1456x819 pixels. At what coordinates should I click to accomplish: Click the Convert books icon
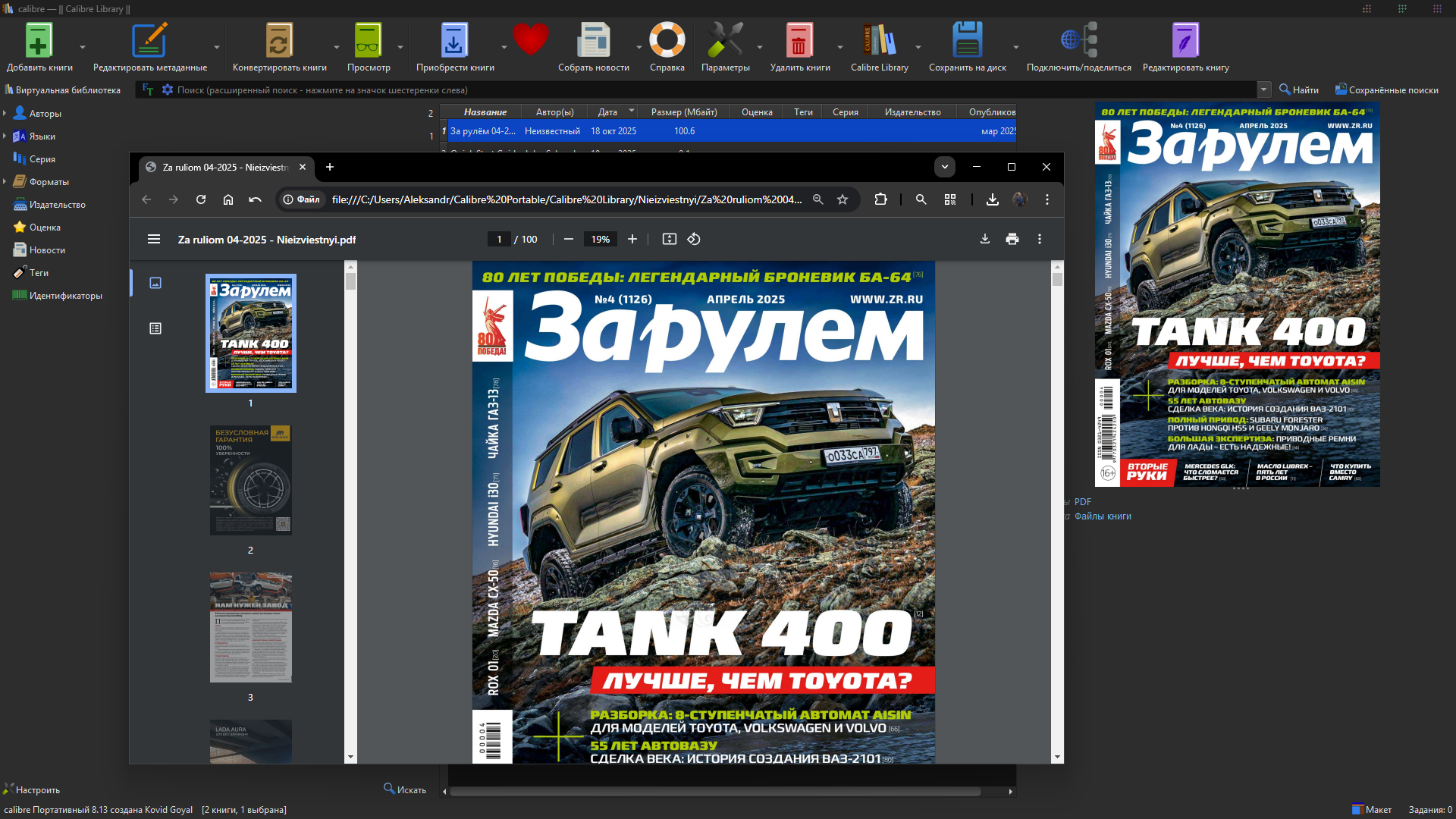click(x=278, y=41)
